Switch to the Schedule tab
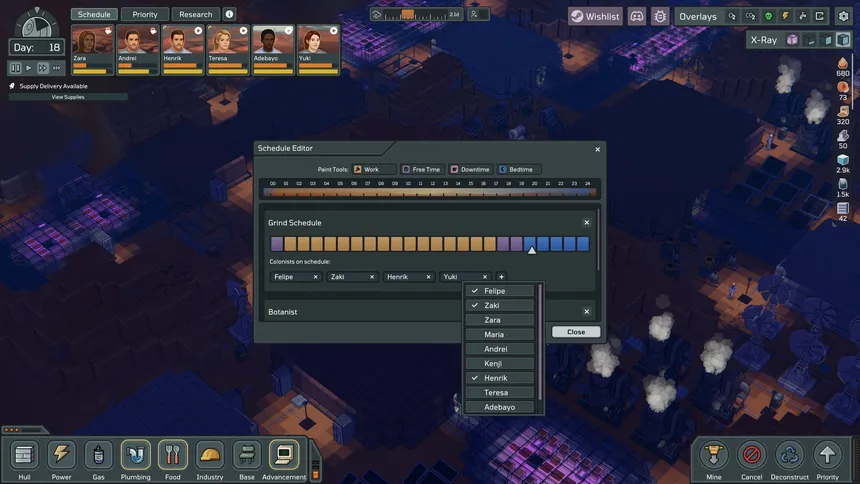 (94, 14)
